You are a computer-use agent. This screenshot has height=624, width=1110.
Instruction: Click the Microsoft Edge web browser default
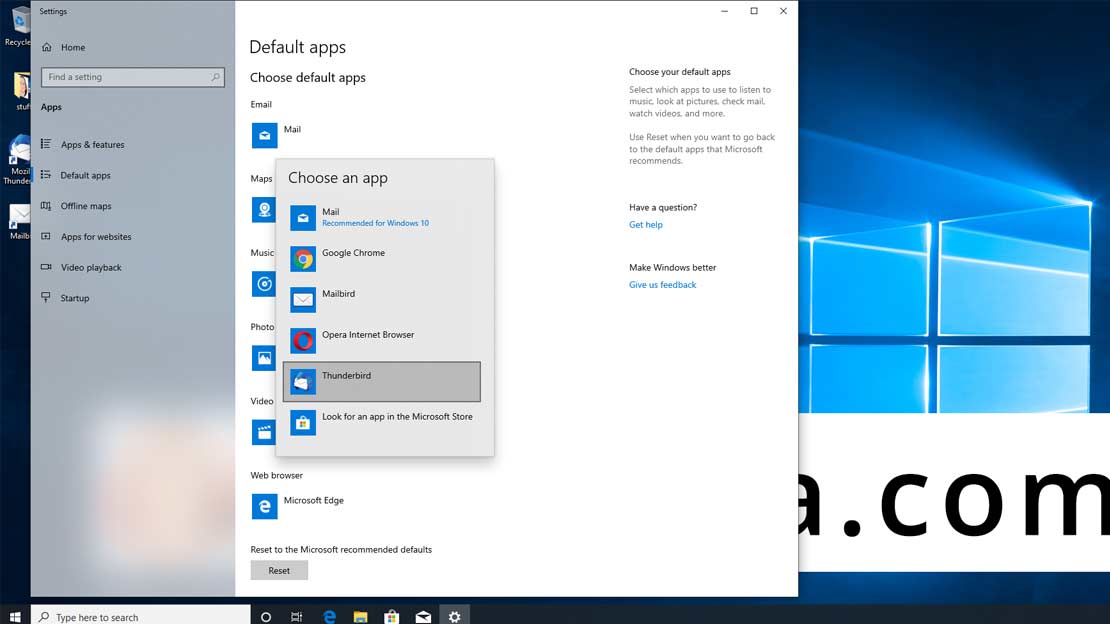(x=298, y=506)
